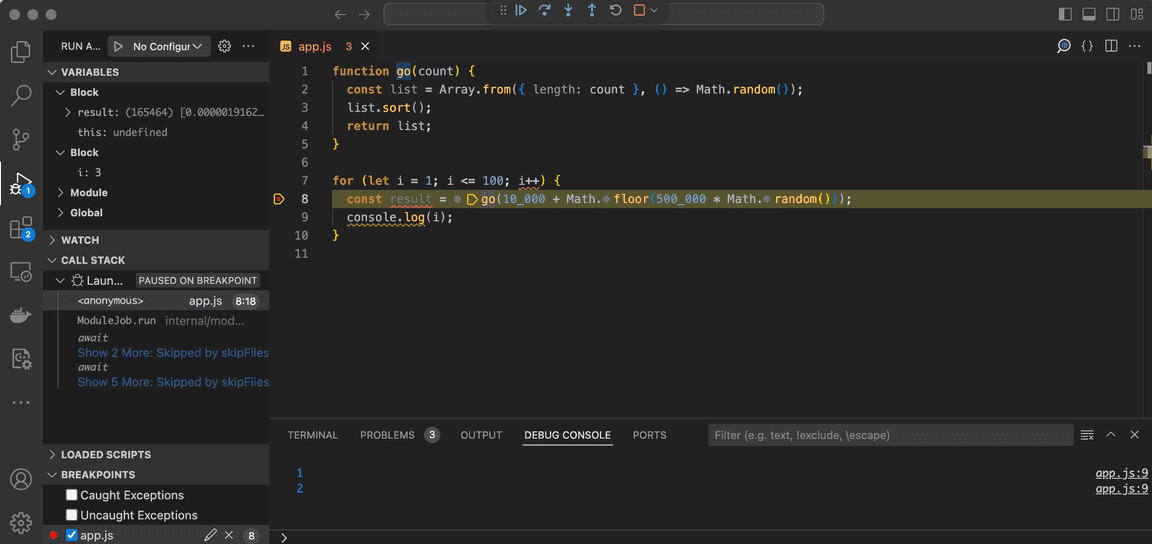The image size is (1152, 544).
Task: Enable Caught Exceptions breakpoint
Action: click(x=72, y=495)
